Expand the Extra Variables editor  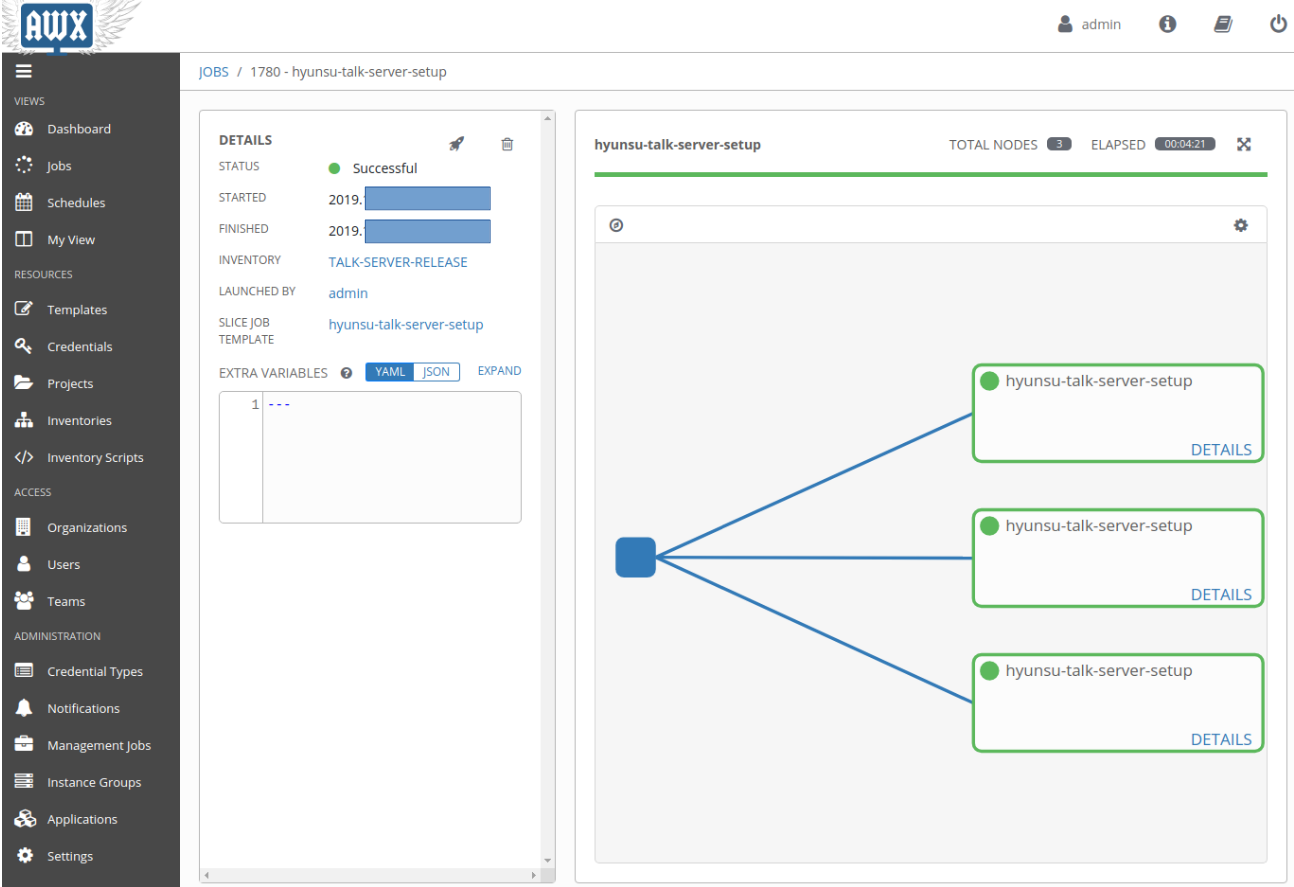coord(499,371)
